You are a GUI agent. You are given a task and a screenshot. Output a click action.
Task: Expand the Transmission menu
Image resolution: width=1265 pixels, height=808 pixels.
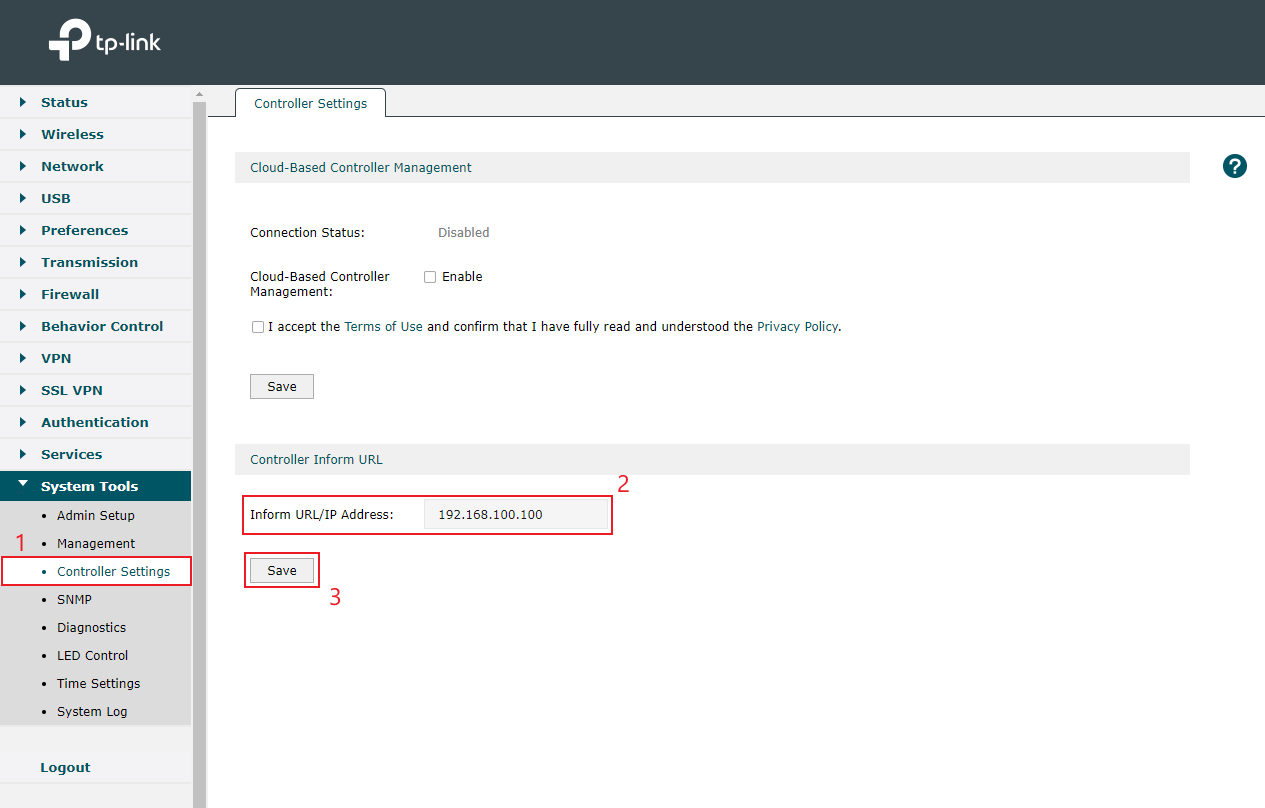(95, 262)
